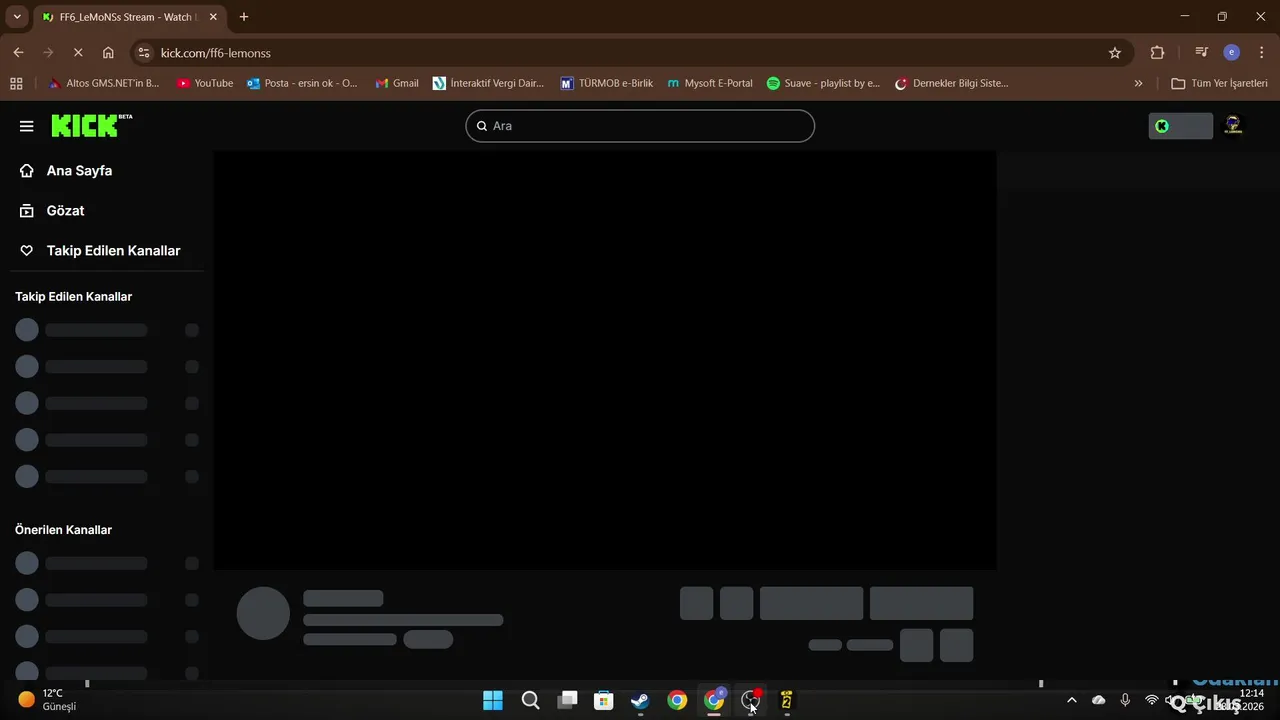Click the Kick logo
Viewport: 1280px width, 720px height.
point(91,125)
